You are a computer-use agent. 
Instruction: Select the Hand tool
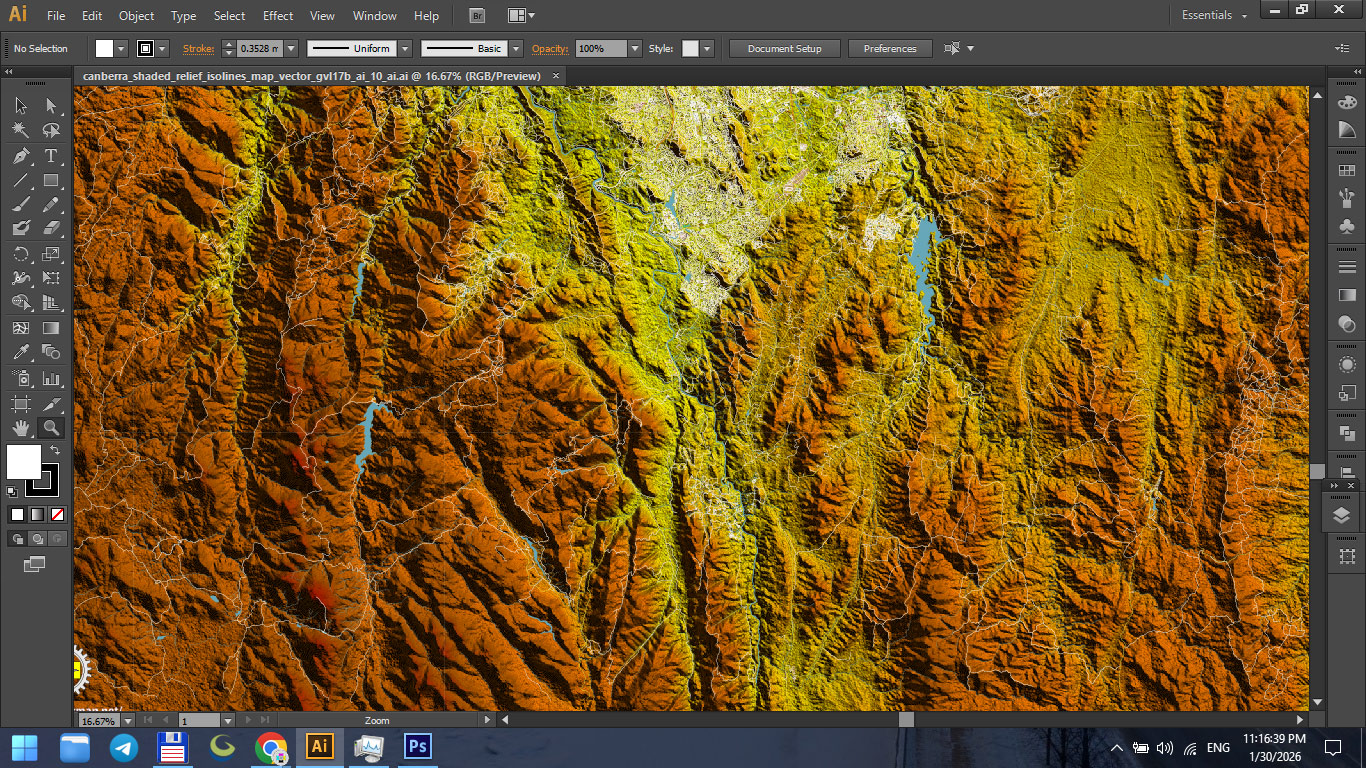point(18,428)
